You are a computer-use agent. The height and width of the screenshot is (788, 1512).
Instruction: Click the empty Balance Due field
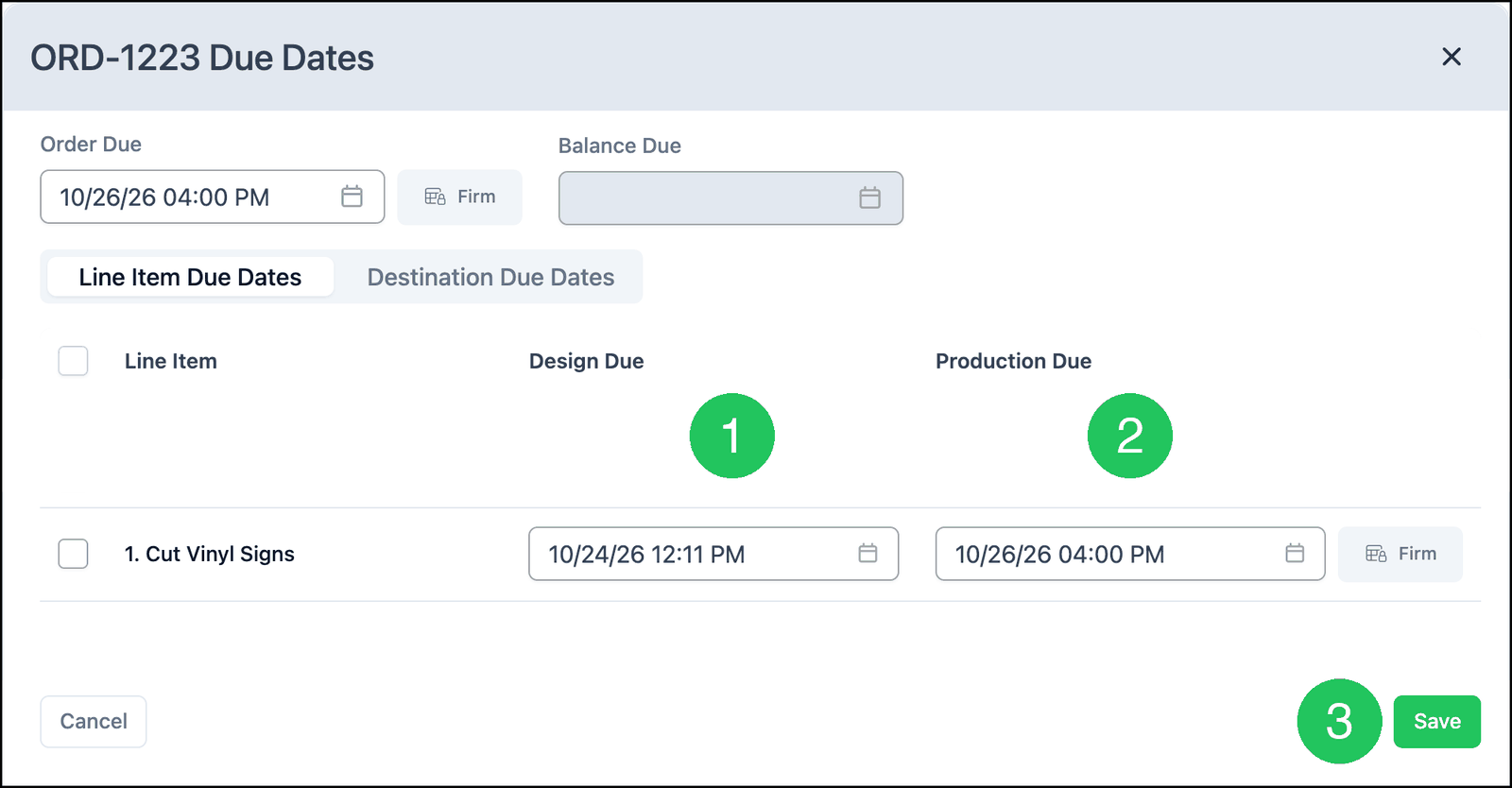tap(730, 198)
